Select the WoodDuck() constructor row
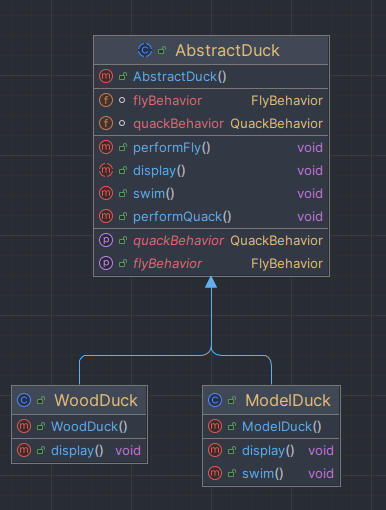This screenshot has height=510, width=386. pos(79,426)
